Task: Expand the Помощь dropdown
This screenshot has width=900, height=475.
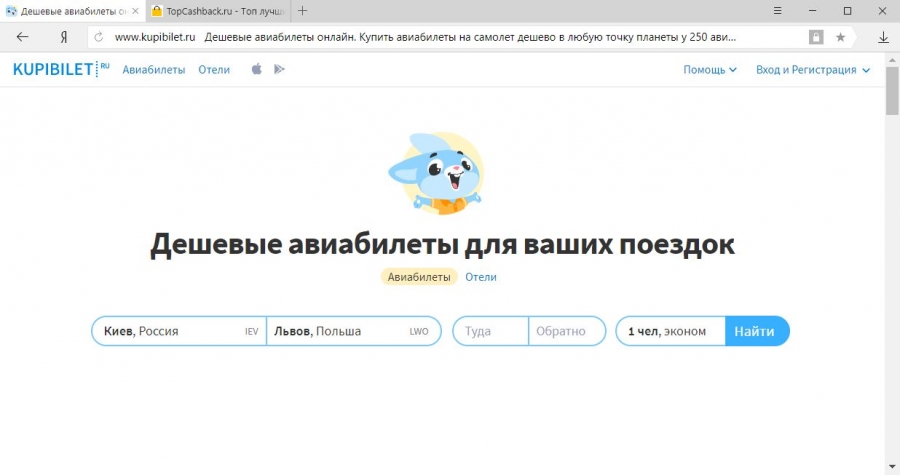Action: (x=710, y=70)
